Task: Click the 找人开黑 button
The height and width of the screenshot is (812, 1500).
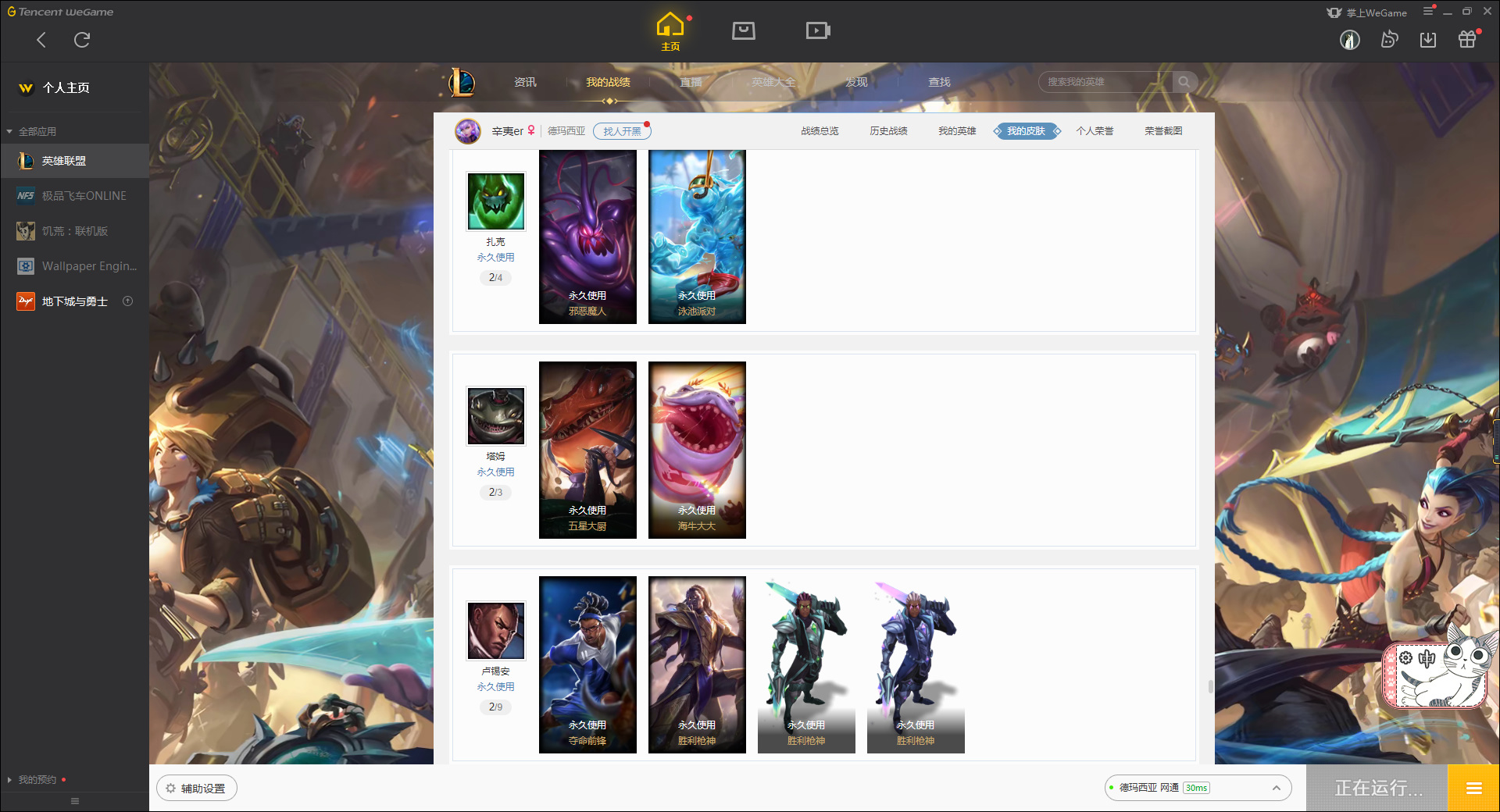Action: click(x=622, y=131)
